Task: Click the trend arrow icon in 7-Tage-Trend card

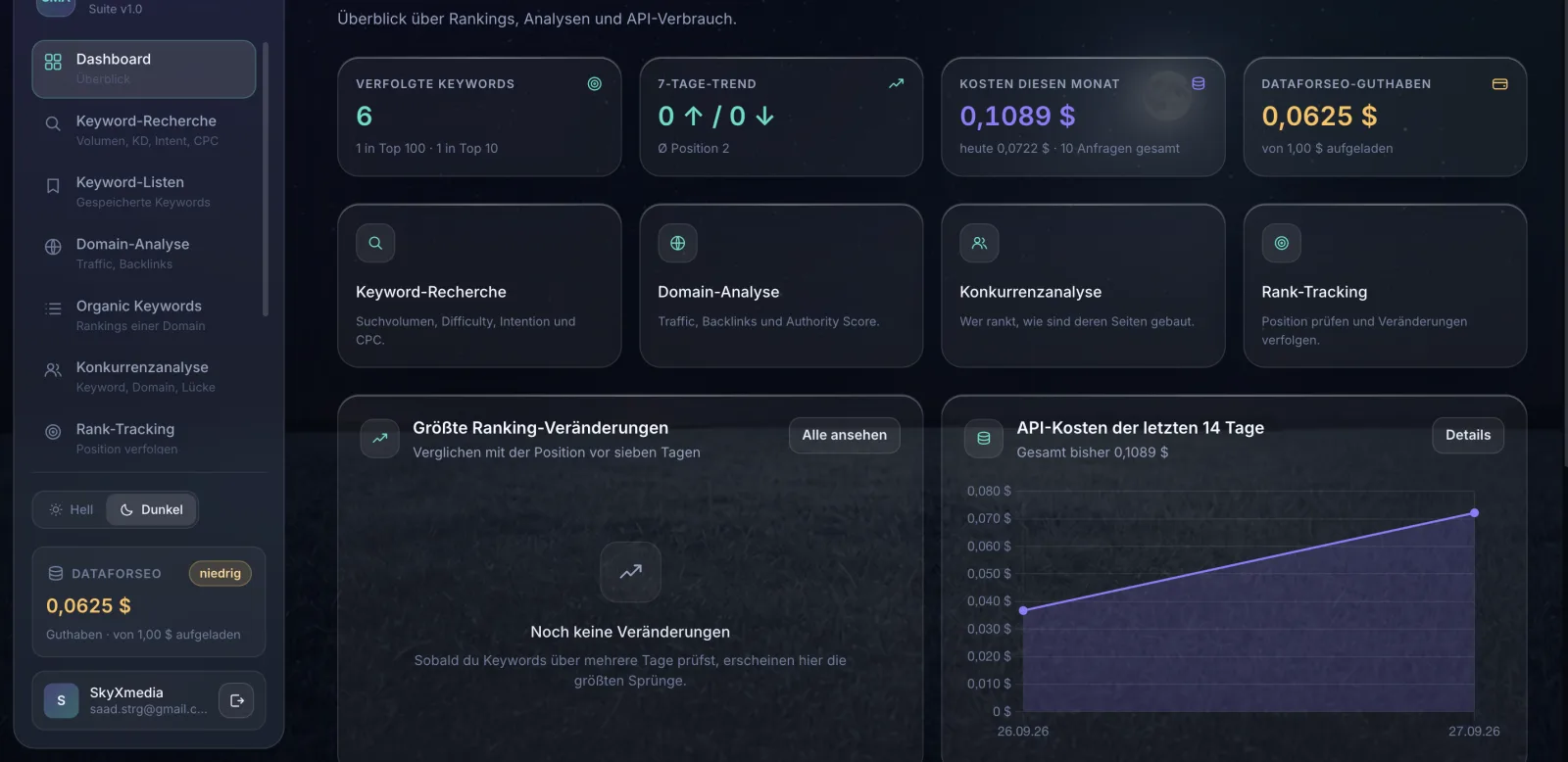Action: coord(896,84)
